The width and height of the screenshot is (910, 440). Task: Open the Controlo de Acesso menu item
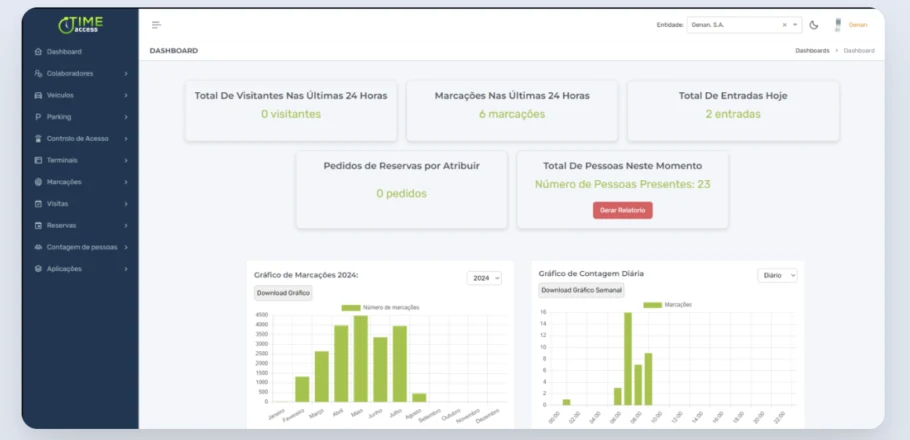pyautogui.click(x=81, y=139)
